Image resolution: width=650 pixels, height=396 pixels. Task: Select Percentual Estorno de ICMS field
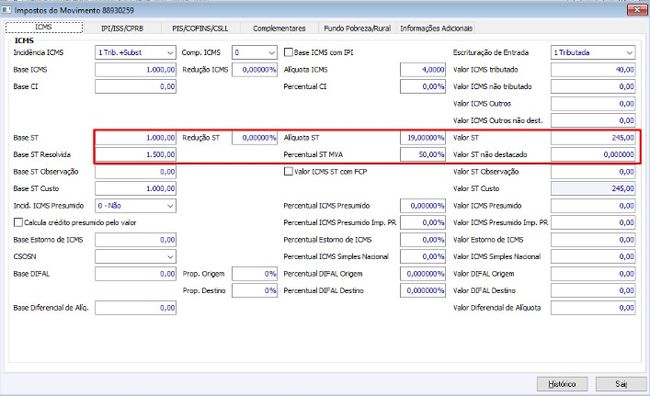coord(423,240)
